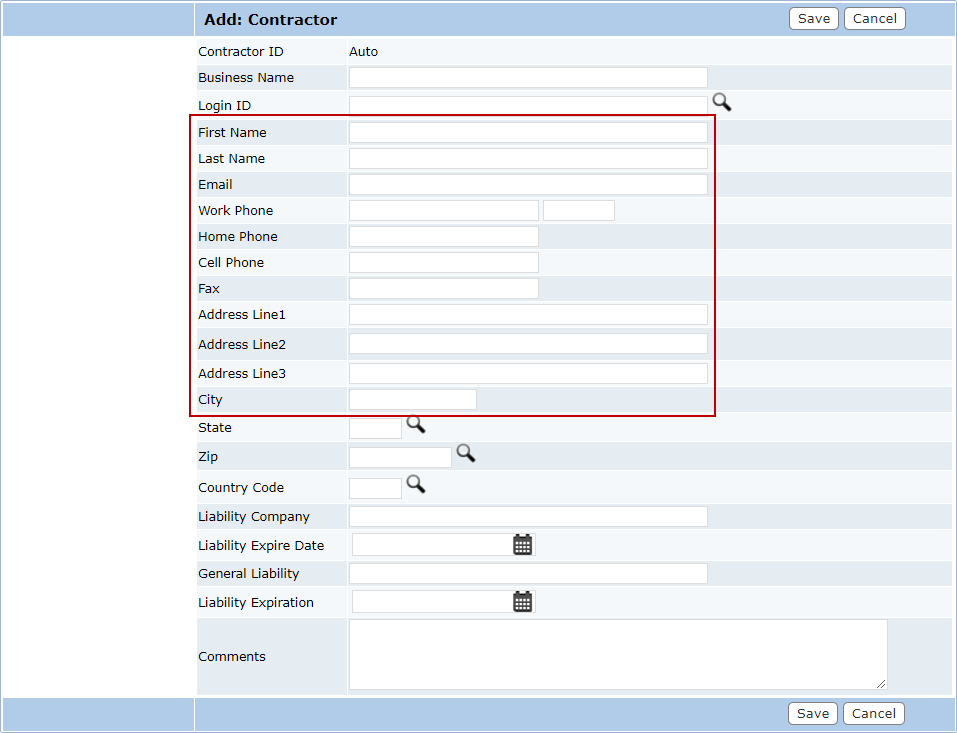Image resolution: width=957 pixels, height=733 pixels.
Task: Open the State lookup magnifier
Action: coord(415,425)
